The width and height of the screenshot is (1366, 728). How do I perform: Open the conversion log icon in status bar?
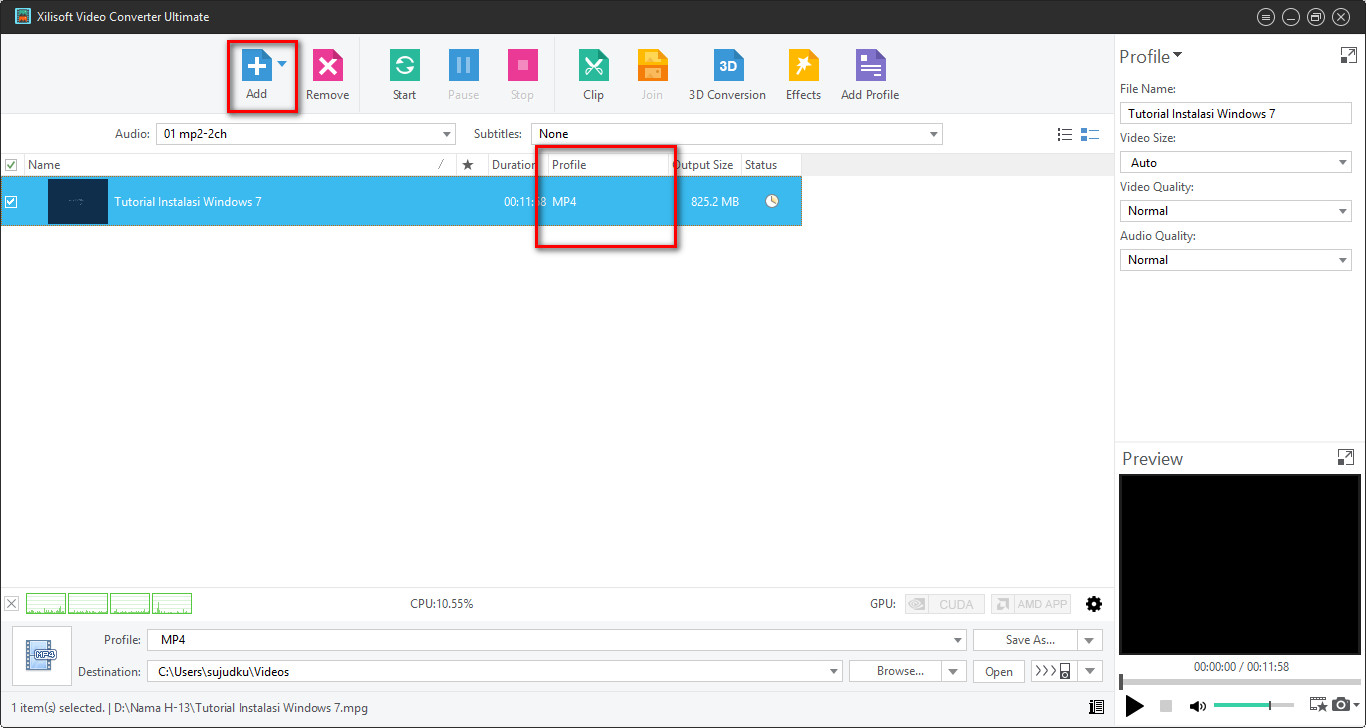coord(1096,707)
